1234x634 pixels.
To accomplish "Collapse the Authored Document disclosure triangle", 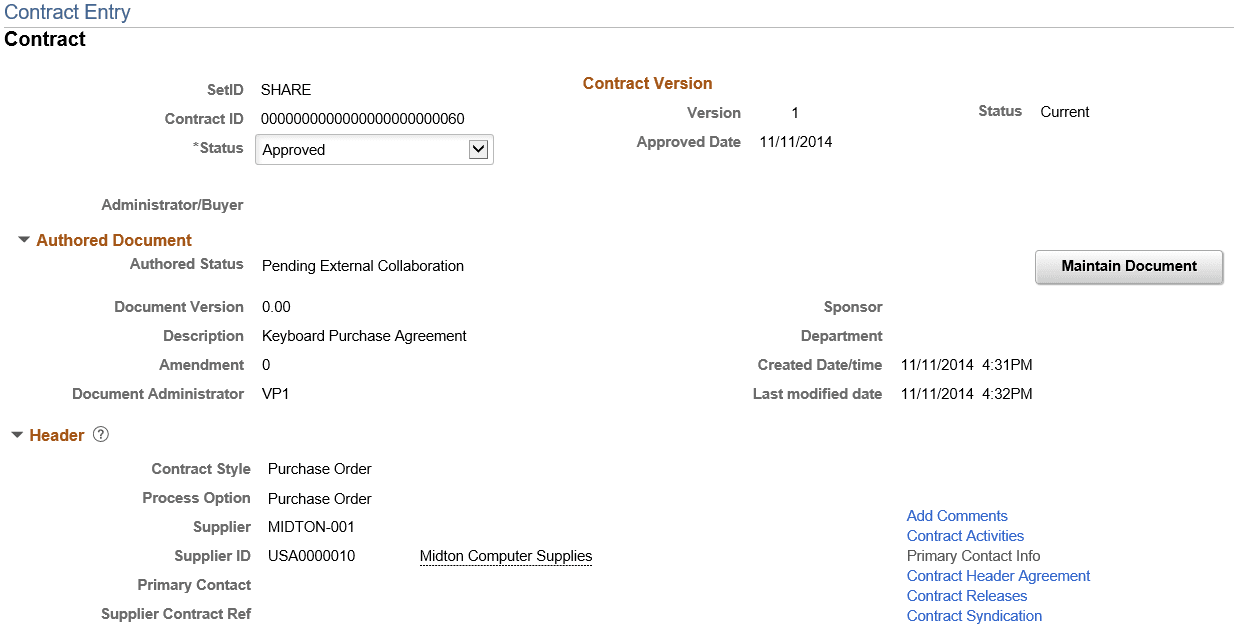I will click(x=22, y=240).
